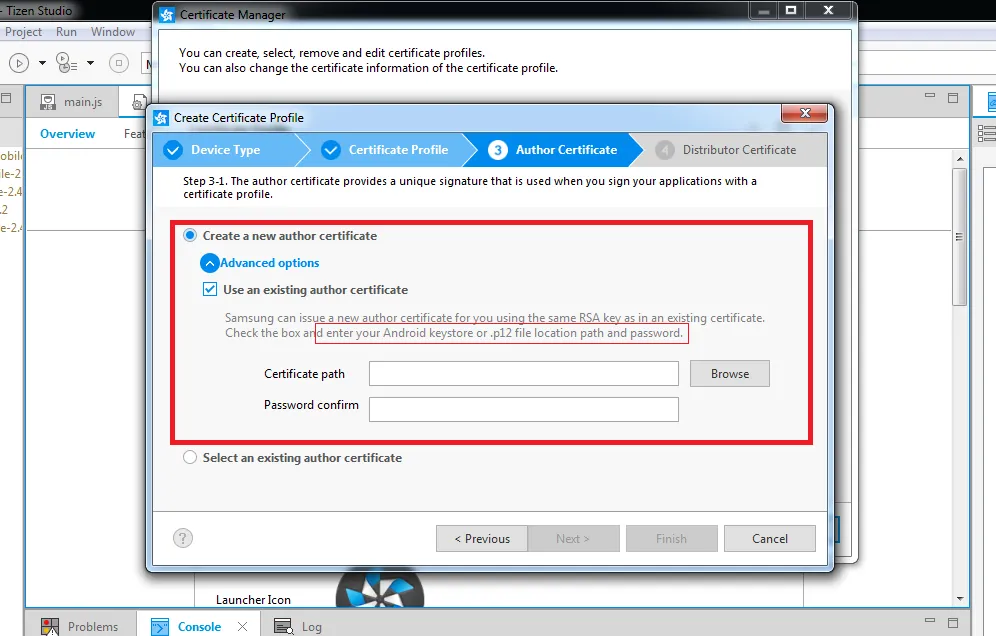This screenshot has height=636, width=996.
Task: Click the Password confirm input field
Action: (x=523, y=409)
